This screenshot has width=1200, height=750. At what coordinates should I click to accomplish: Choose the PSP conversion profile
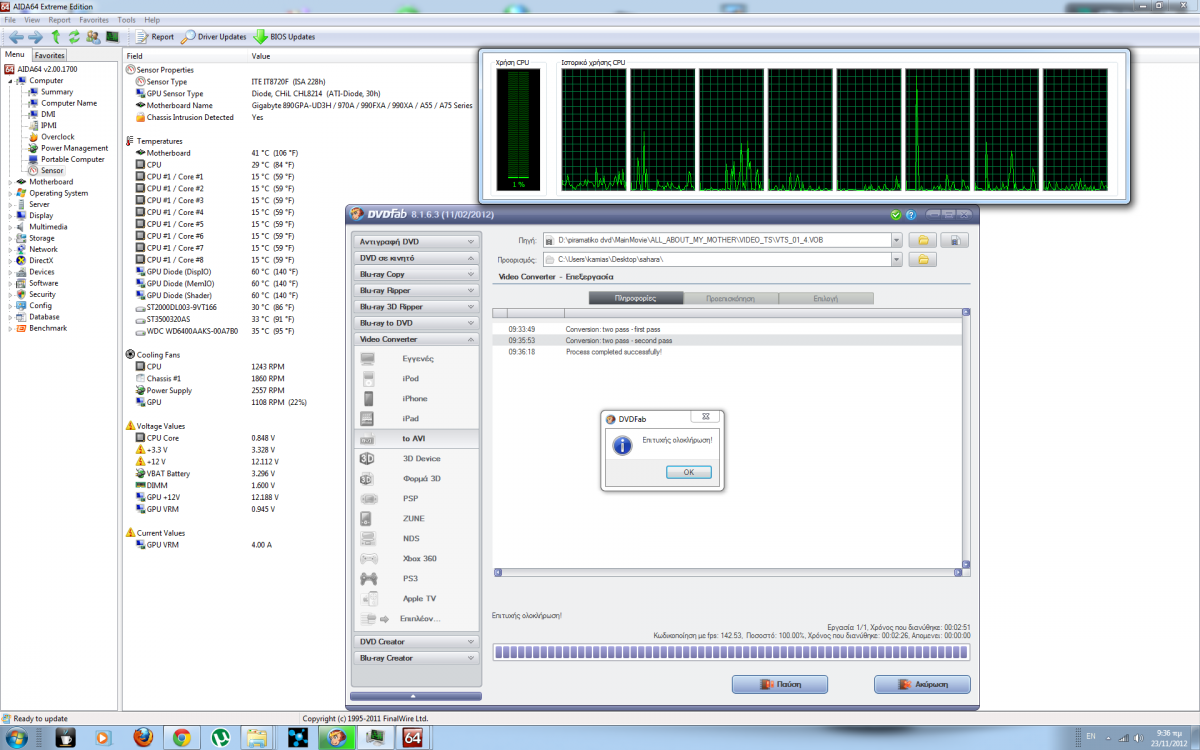[x=417, y=498]
